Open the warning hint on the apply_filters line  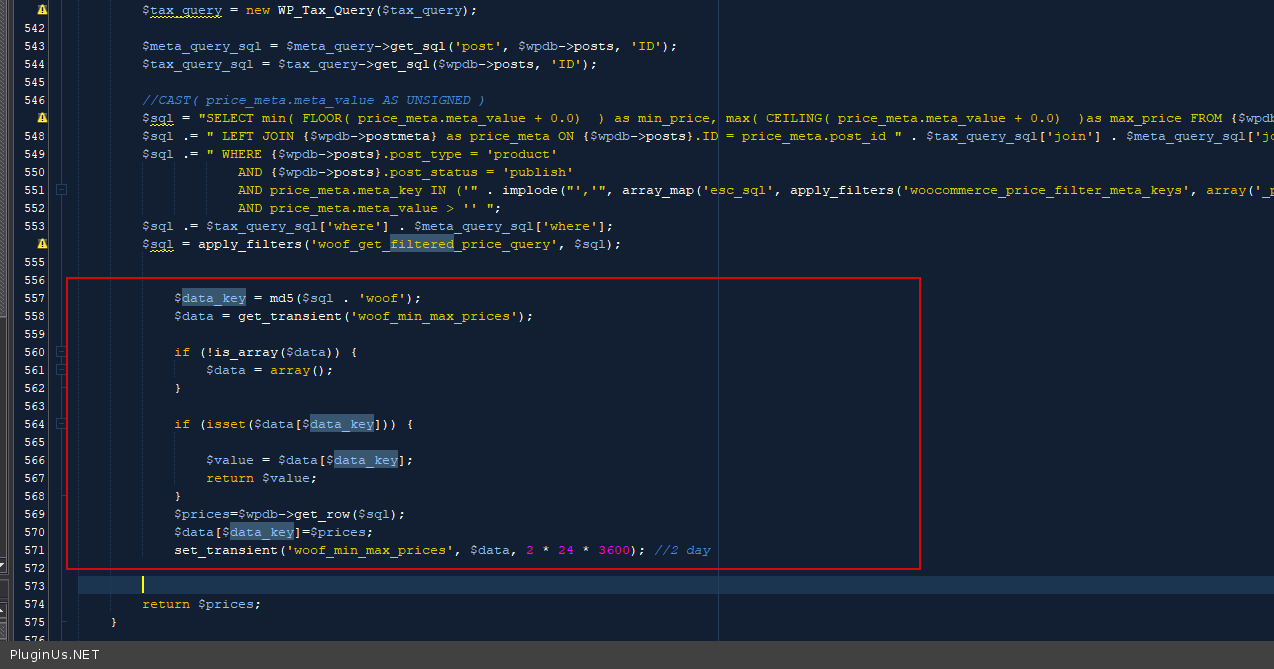[42, 244]
